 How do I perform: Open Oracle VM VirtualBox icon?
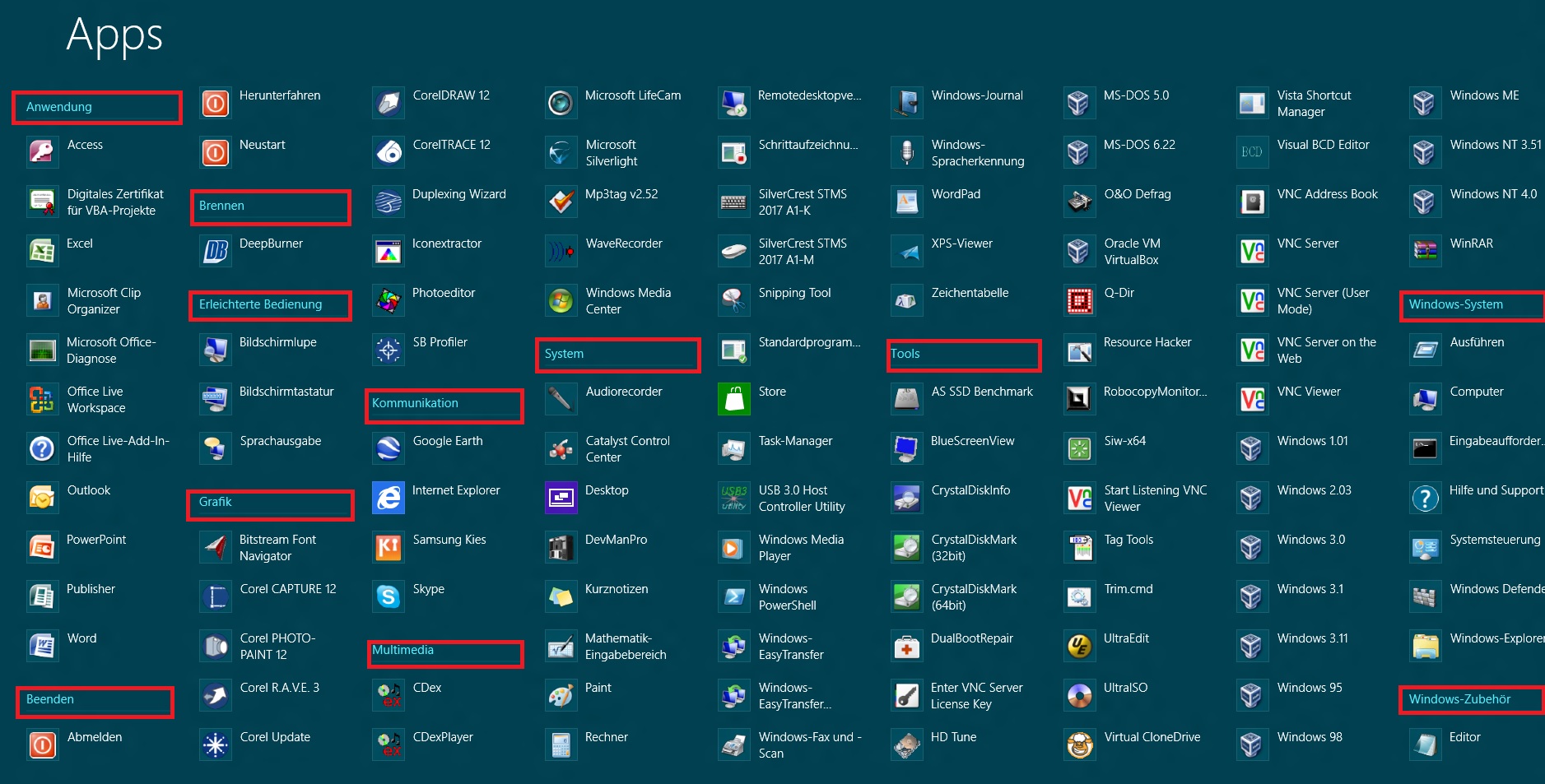pos(1079,251)
